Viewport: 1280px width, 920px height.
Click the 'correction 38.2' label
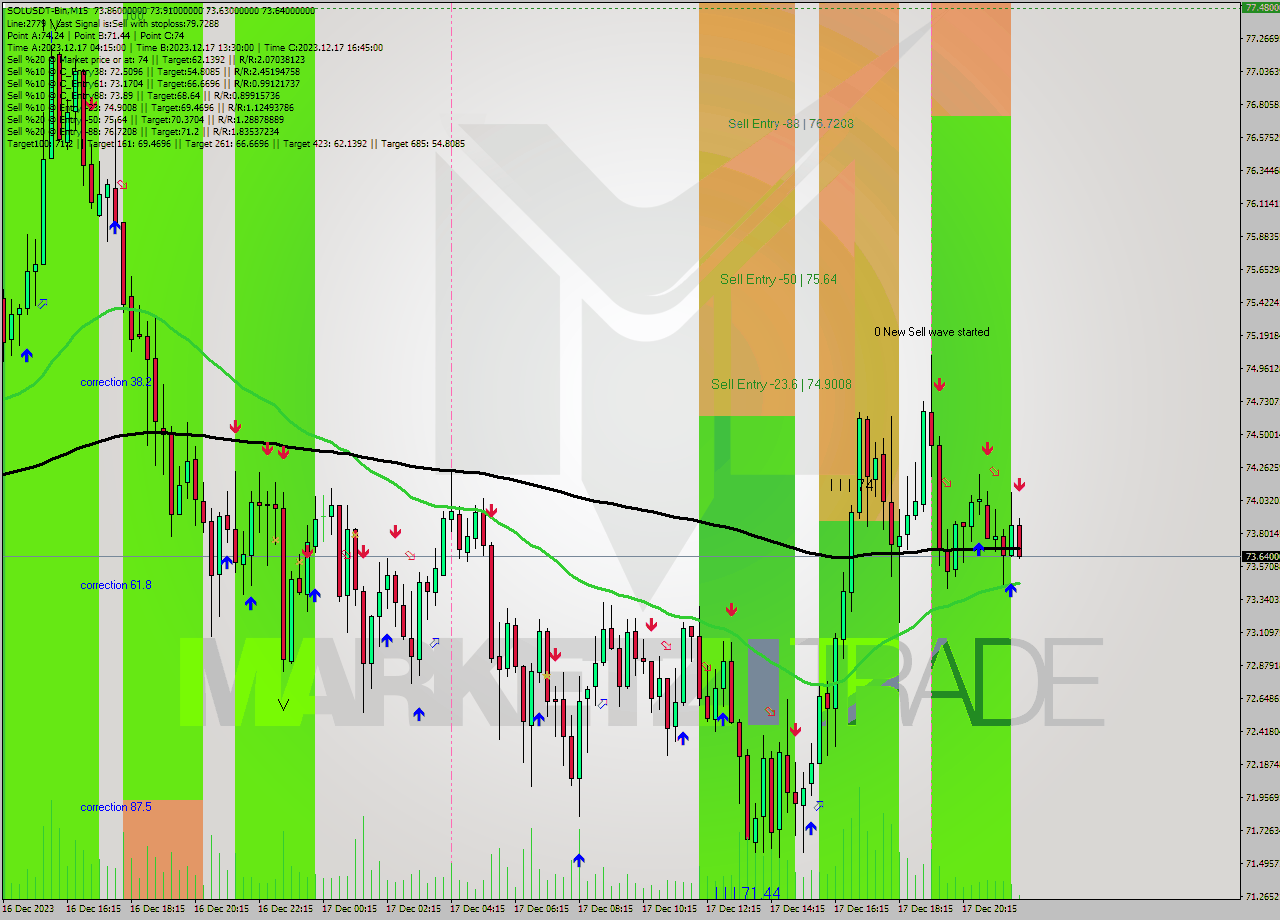(116, 382)
